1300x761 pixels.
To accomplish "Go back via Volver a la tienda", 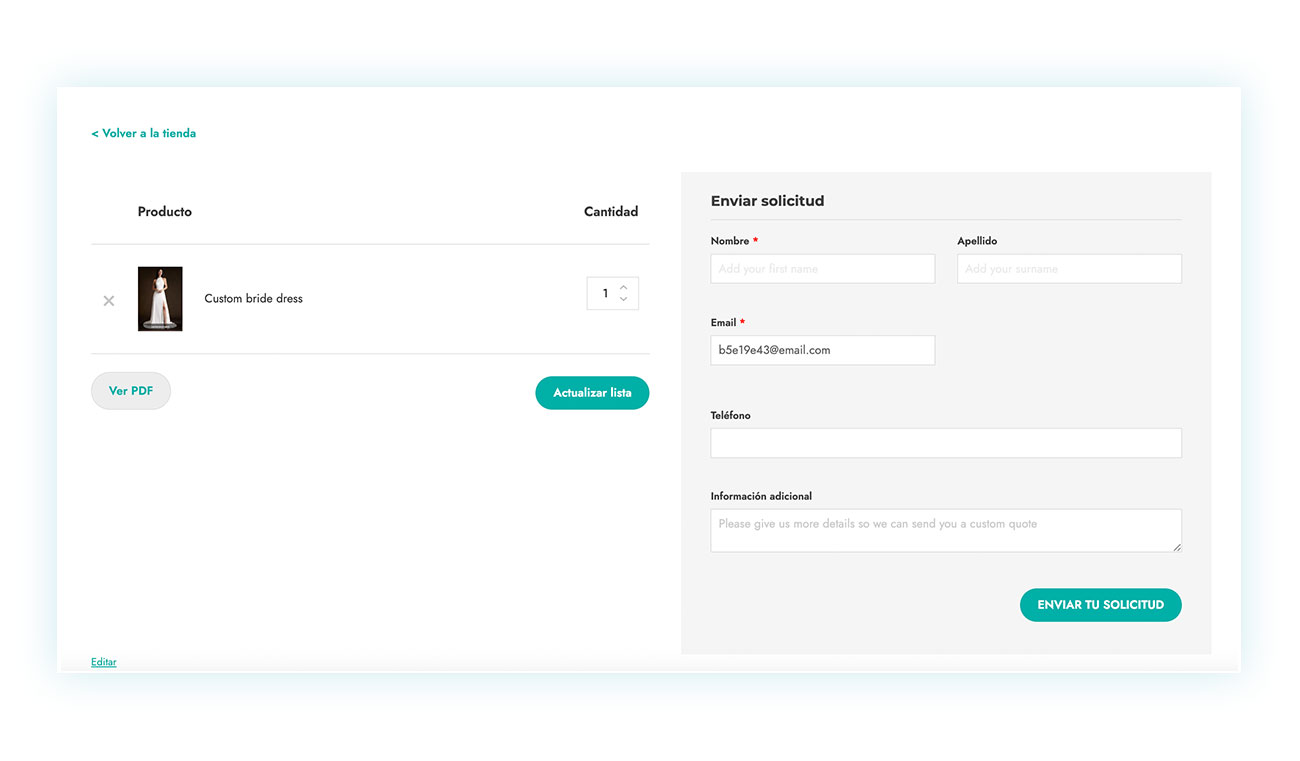I will [144, 133].
